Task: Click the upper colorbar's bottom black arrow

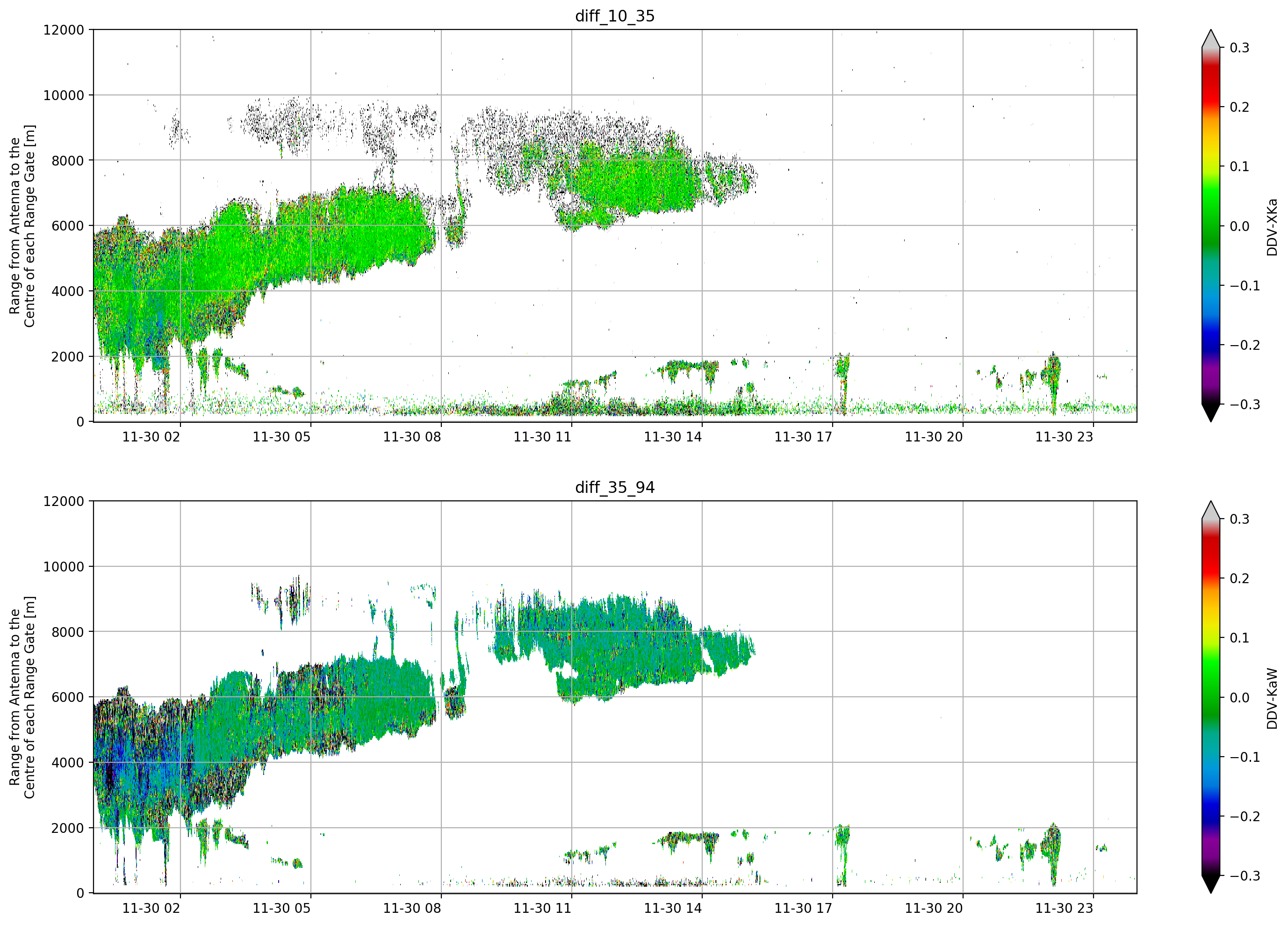Action: pos(1211,412)
